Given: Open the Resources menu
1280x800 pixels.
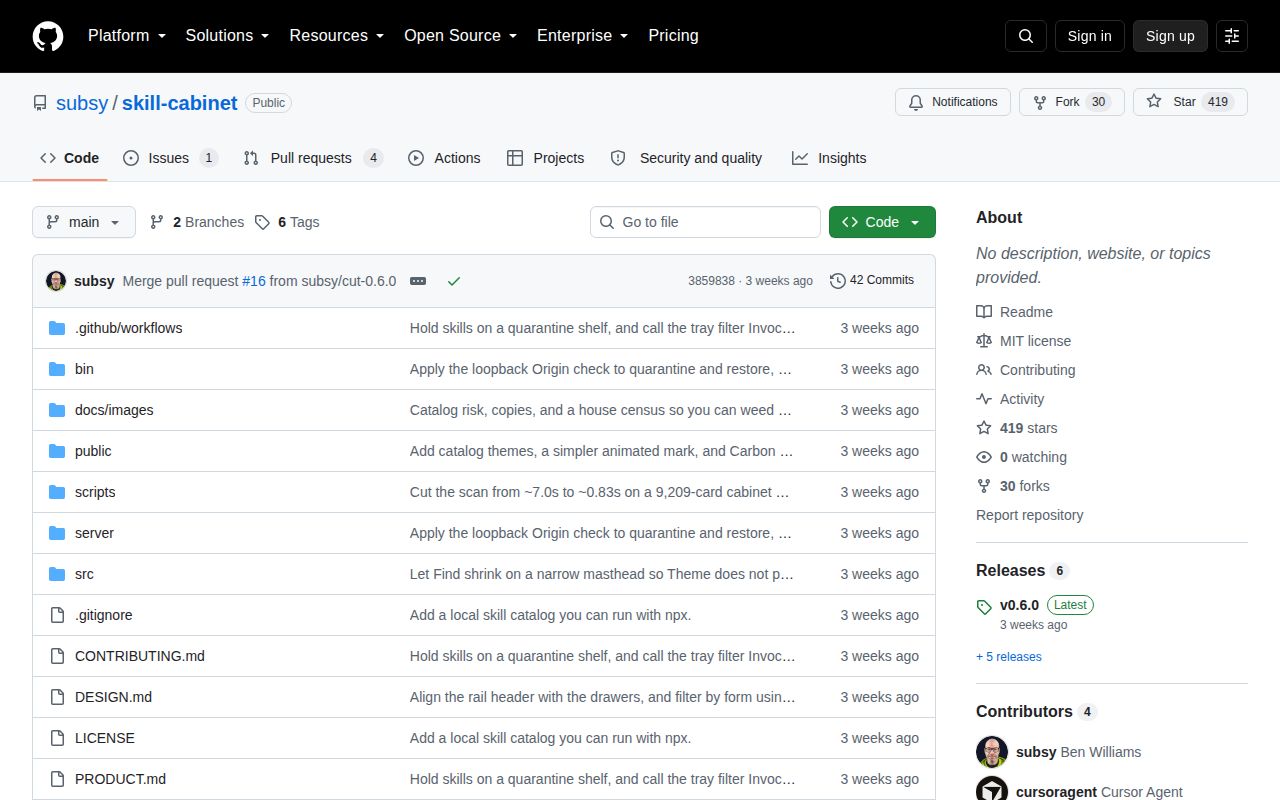Looking at the screenshot, I should (337, 36).
